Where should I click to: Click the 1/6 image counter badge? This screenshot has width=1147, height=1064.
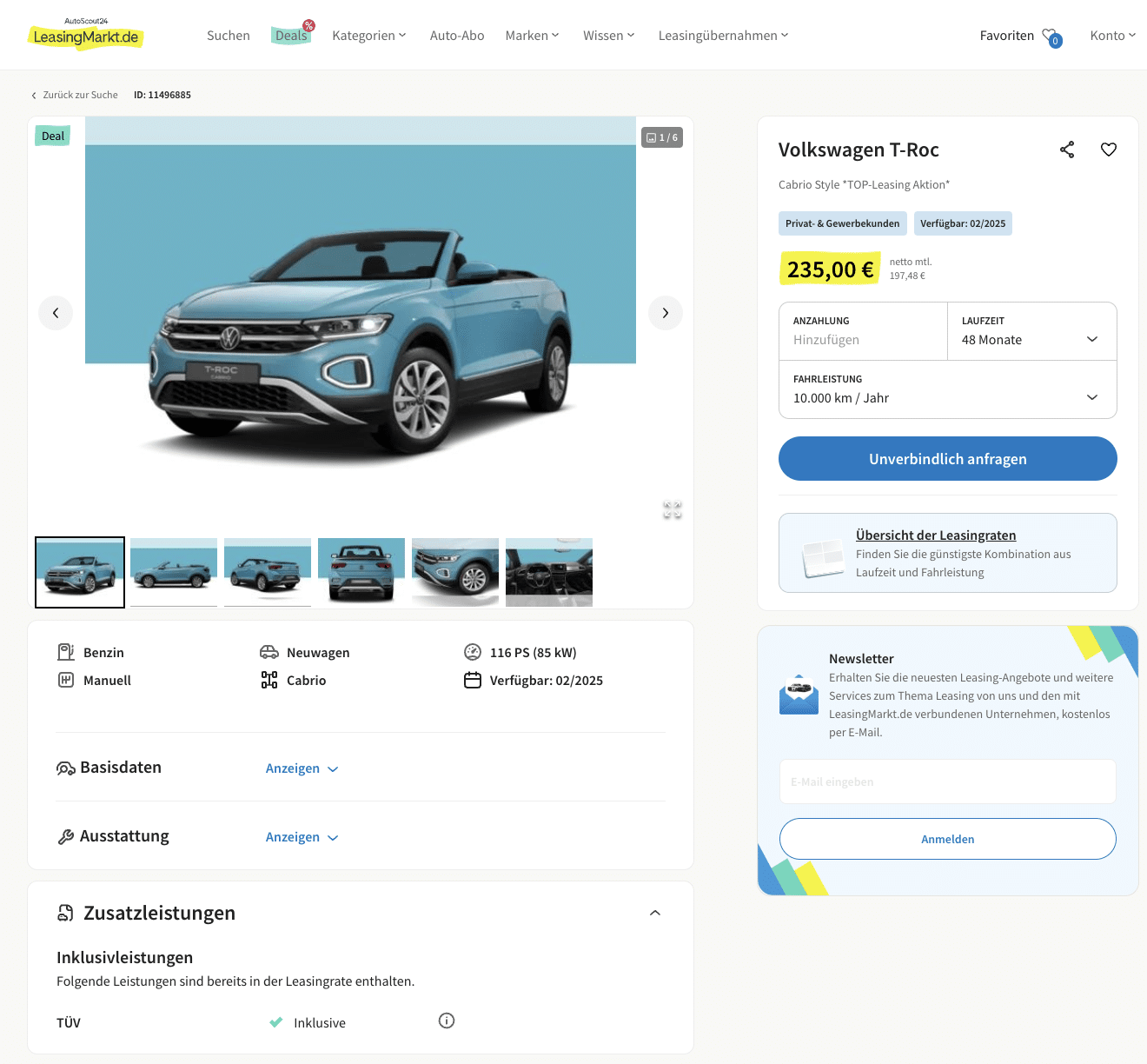[662, 137]
